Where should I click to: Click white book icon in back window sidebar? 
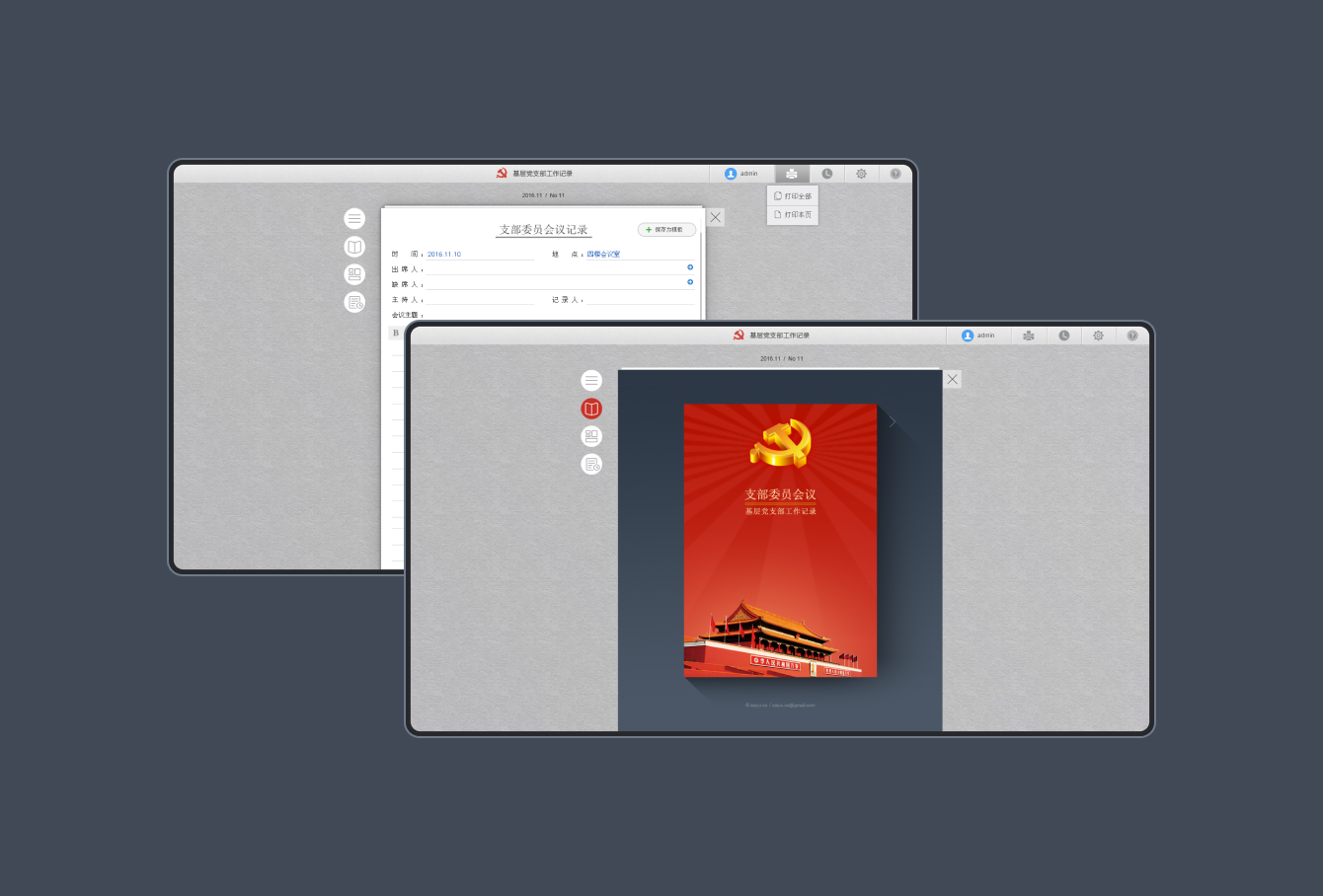coord(354,247)
